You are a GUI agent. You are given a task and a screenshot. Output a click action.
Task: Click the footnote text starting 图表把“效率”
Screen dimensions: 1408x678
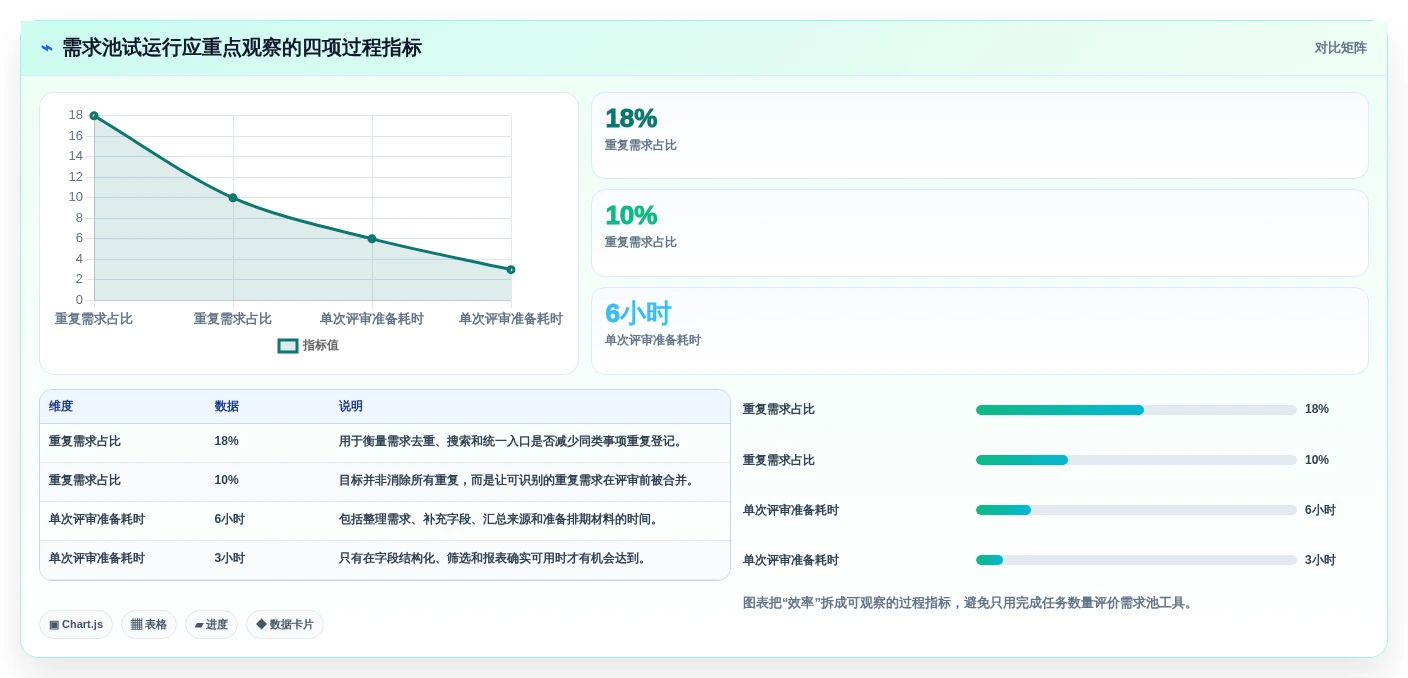pos(970,603)
